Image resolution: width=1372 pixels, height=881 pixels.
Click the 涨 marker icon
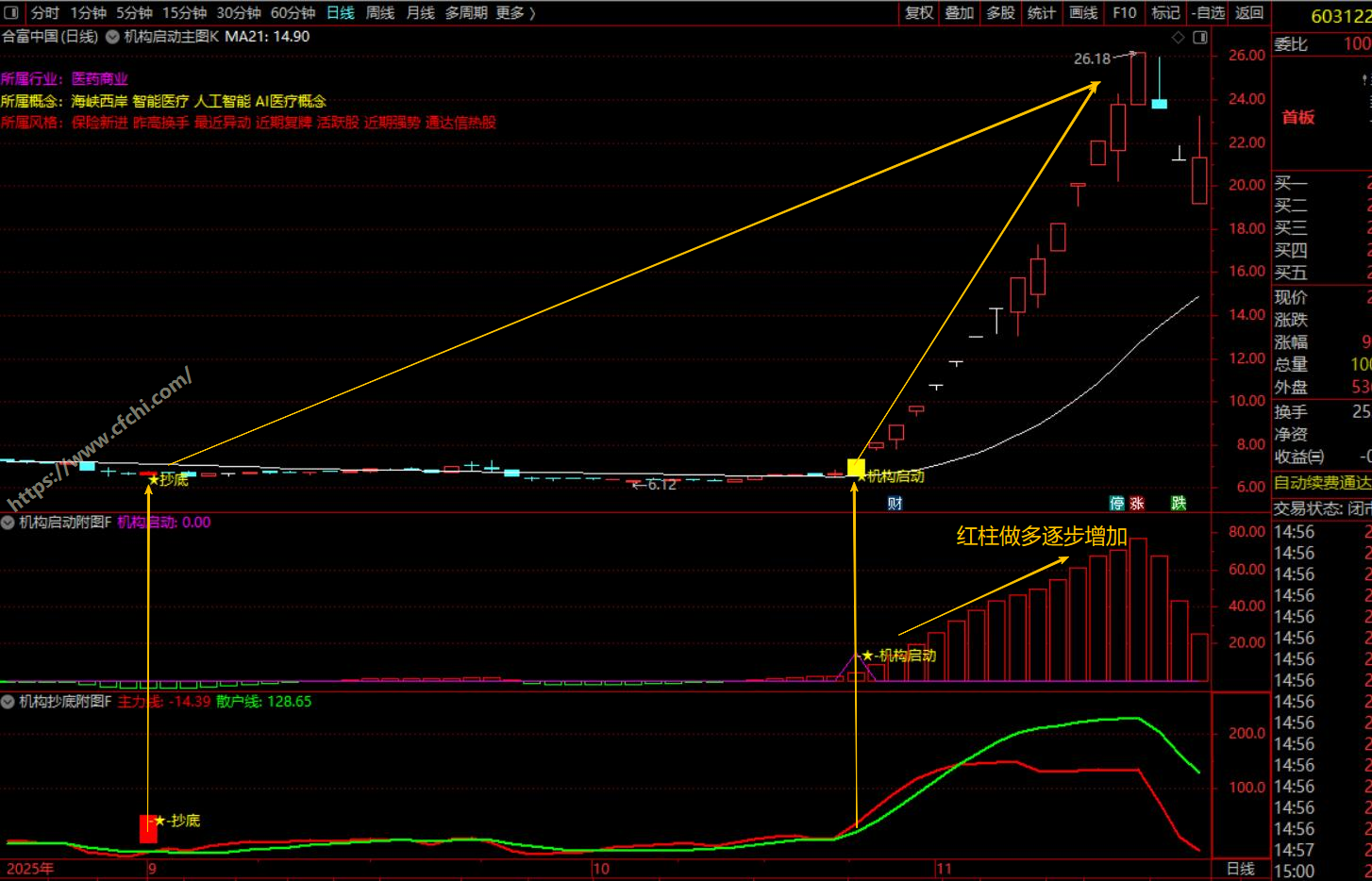pyautogui.click(x=1137, y=504)
